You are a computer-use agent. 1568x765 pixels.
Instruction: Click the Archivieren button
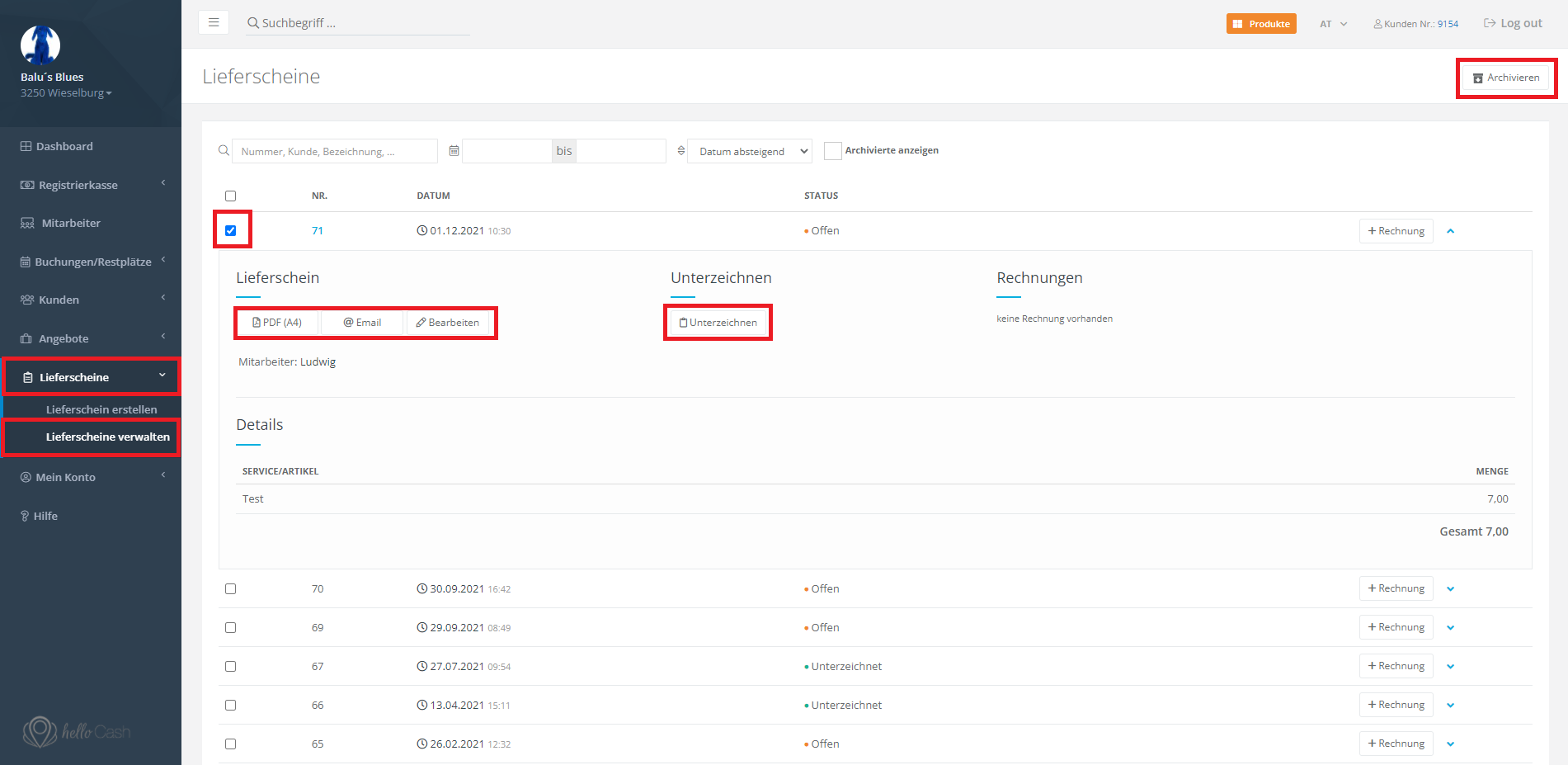[x=1506, y=78]
